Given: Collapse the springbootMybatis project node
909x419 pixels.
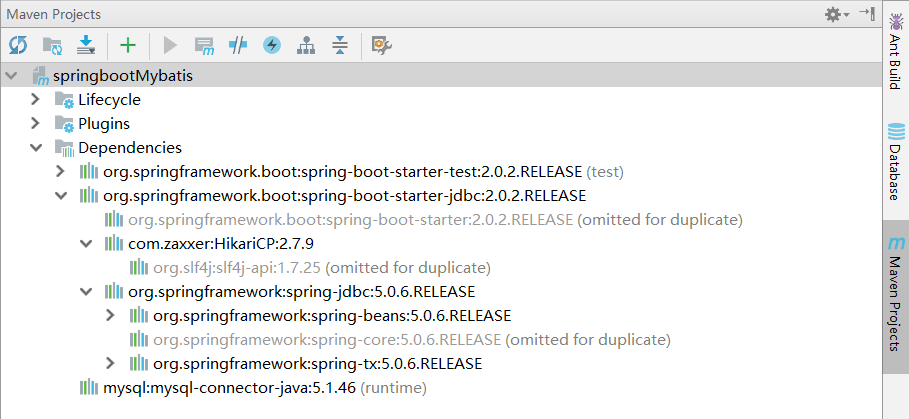Looking at the screenshot, I should 11,75.
